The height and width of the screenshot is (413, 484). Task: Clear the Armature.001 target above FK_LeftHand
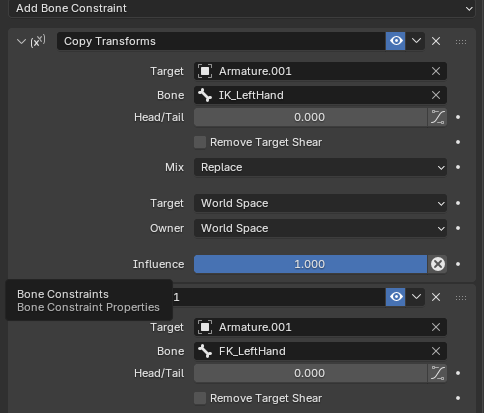tap(436, 327)
